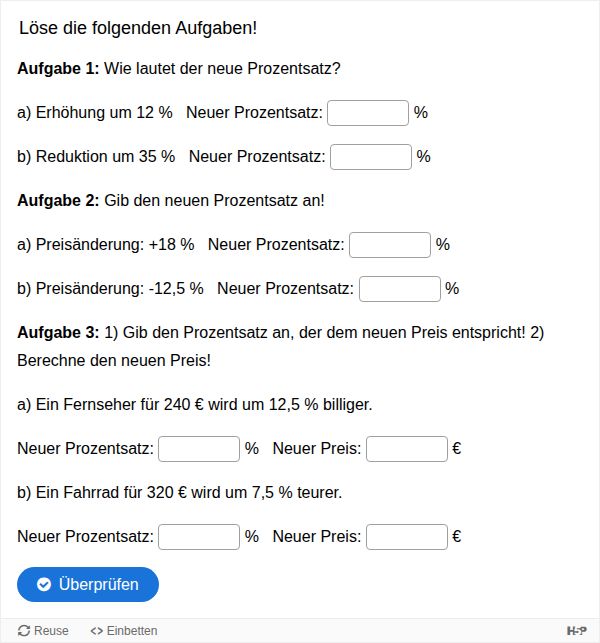600x643 pixels.
Task: Click the Aufgabe 2 heading text
Action: pyautogui.click(x=58, y=201)
